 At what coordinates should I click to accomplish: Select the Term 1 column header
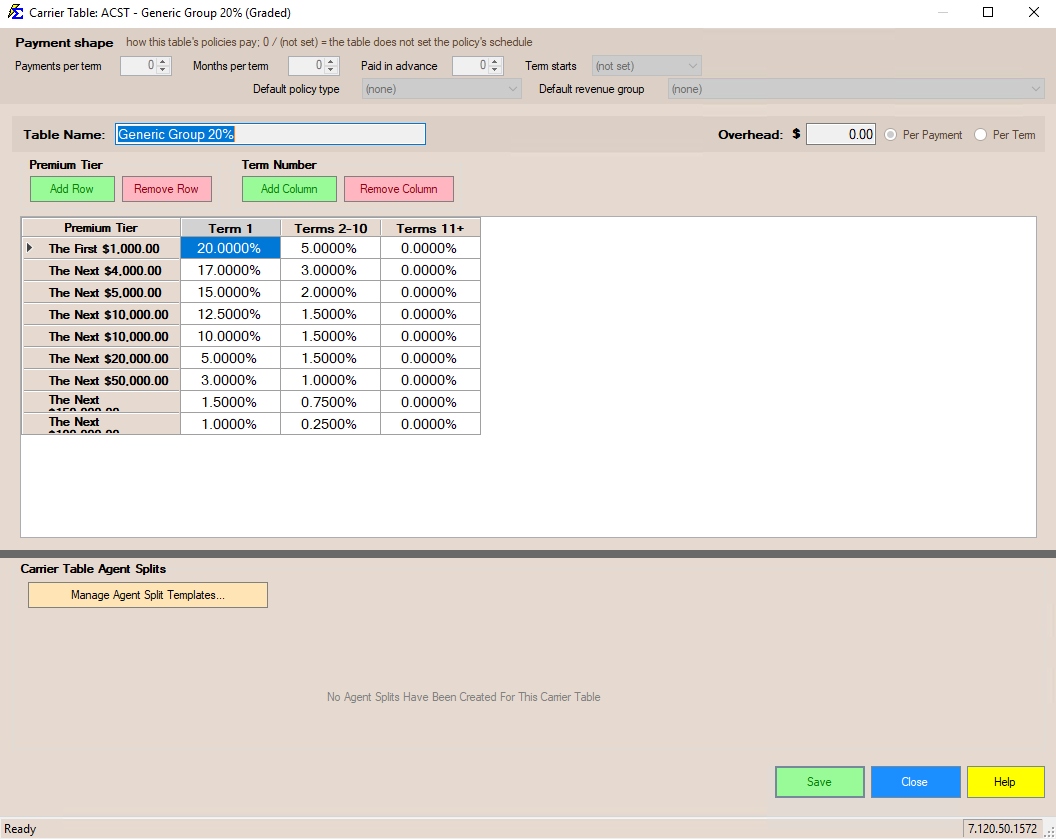click(230, 228)
